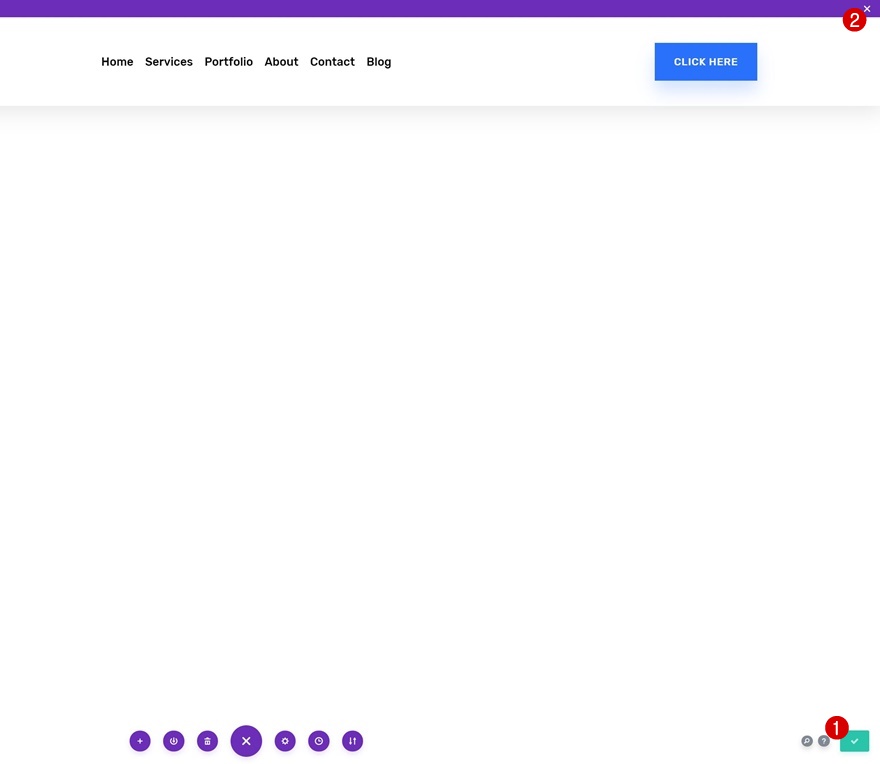Screen dimensions: 880x764
Task: Open editing history clock icon
Action: pyautogui.click(x=319, y=741)
